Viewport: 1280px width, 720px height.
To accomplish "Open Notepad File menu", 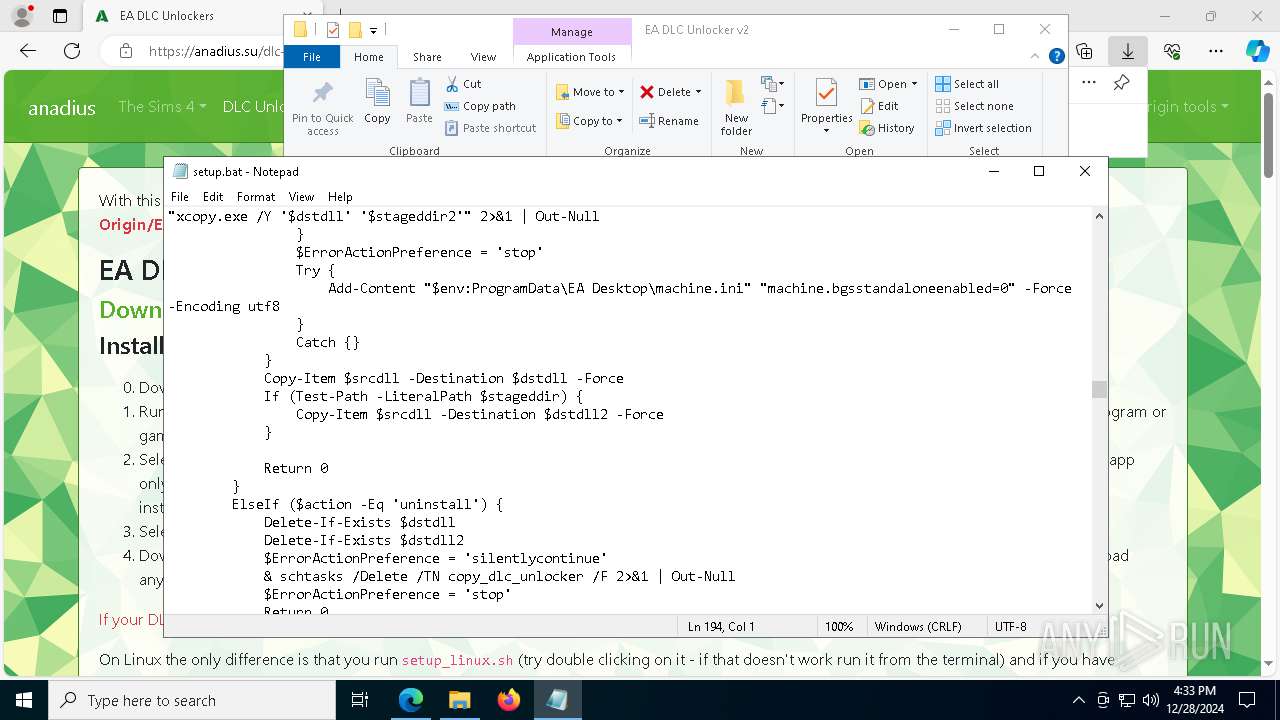I will point(180,197).
